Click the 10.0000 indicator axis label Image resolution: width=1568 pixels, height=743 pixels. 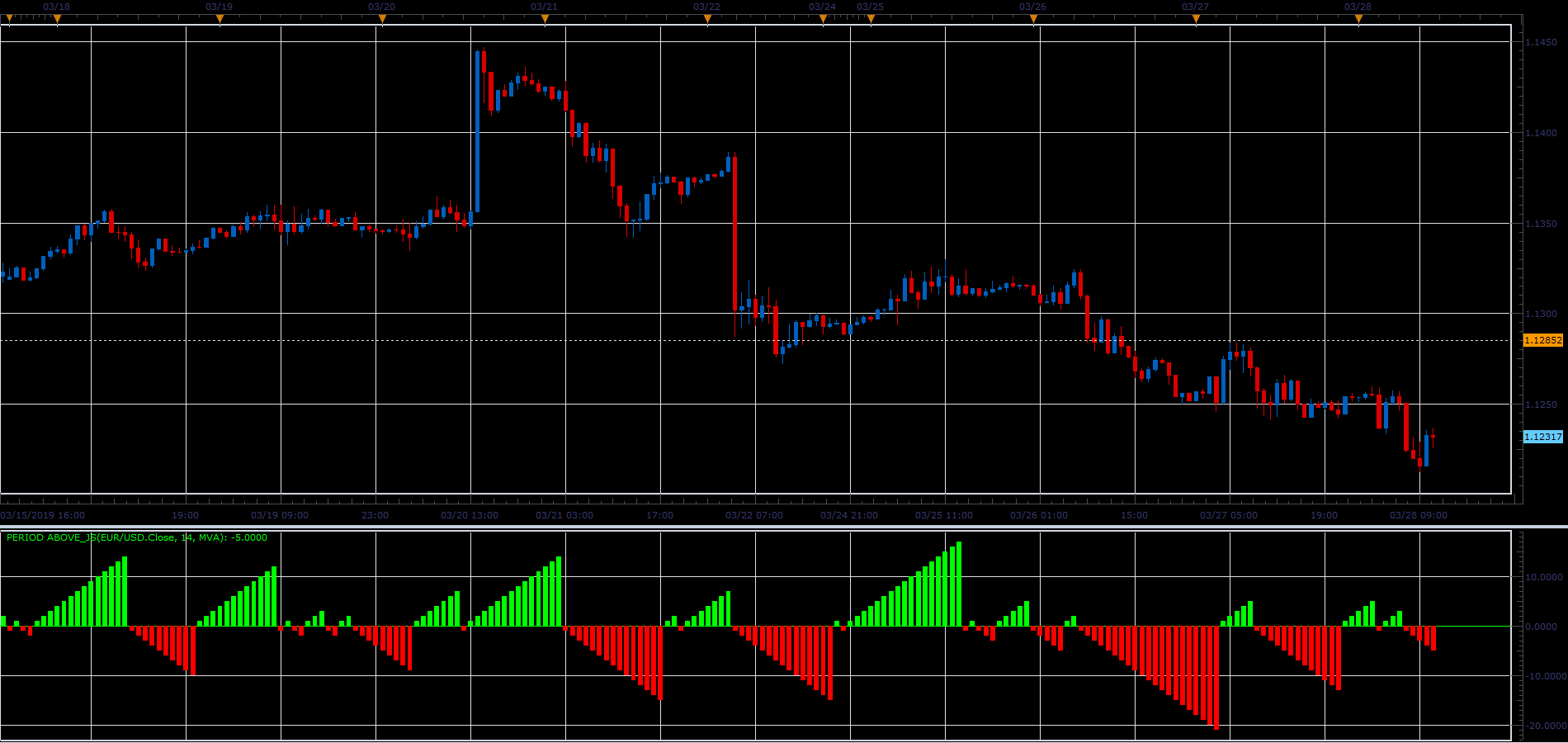(x=1543, y=577)
